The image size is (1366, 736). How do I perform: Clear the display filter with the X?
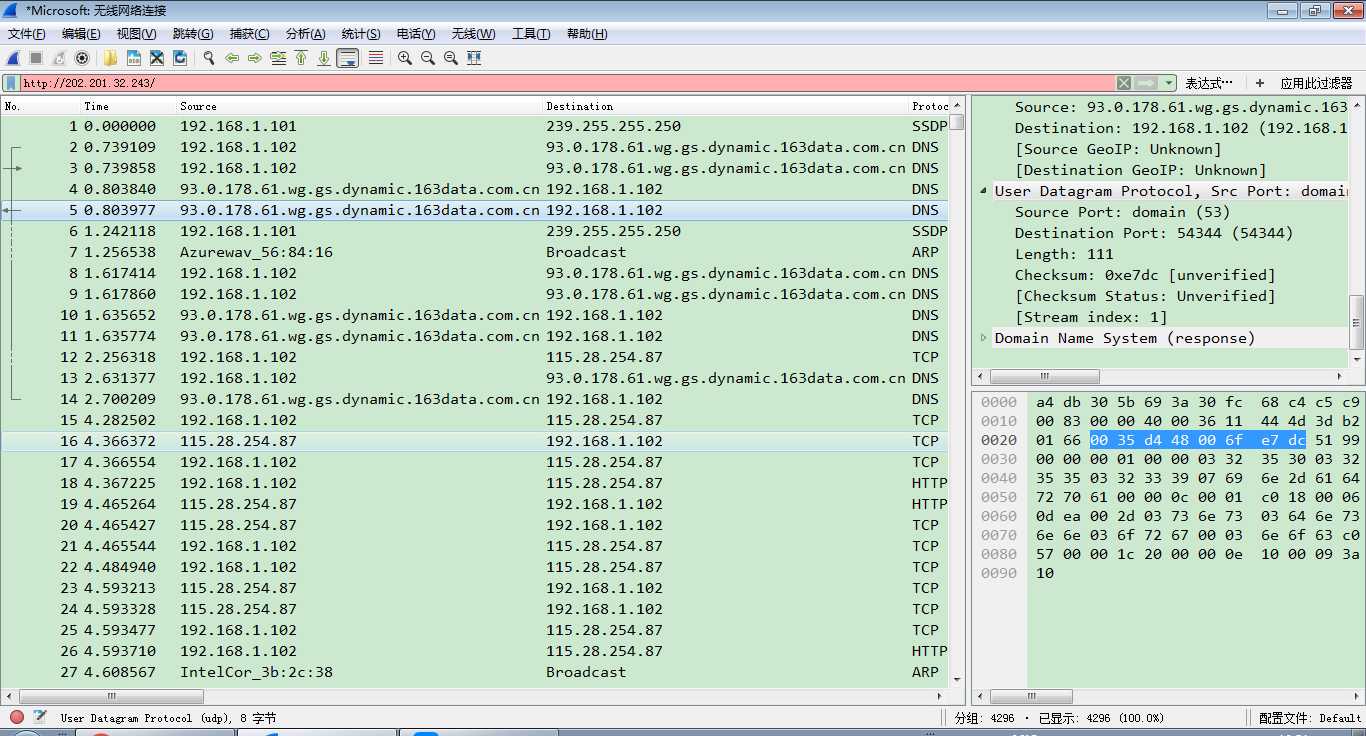1124,83
